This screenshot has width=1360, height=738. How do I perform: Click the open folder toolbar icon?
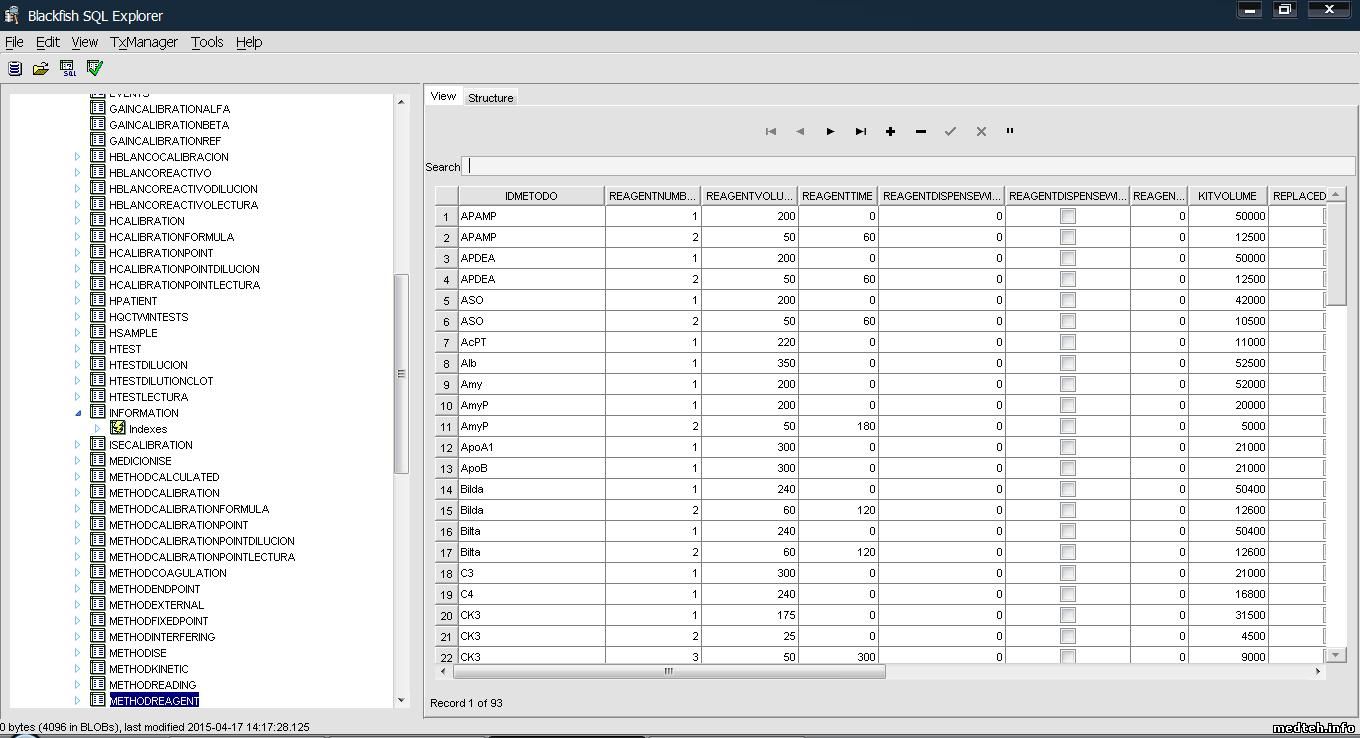pos(41,68)
